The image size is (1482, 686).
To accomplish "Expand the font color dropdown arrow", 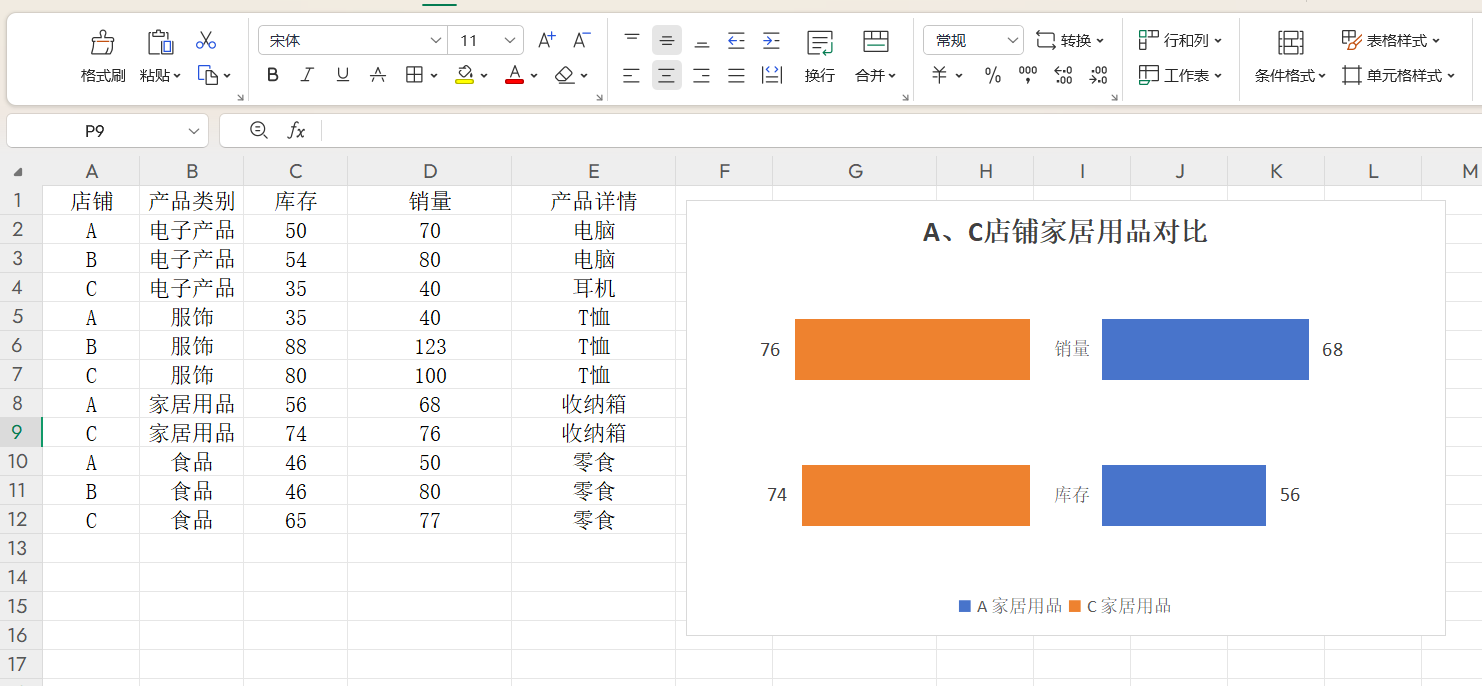I will tap(534, 75).
